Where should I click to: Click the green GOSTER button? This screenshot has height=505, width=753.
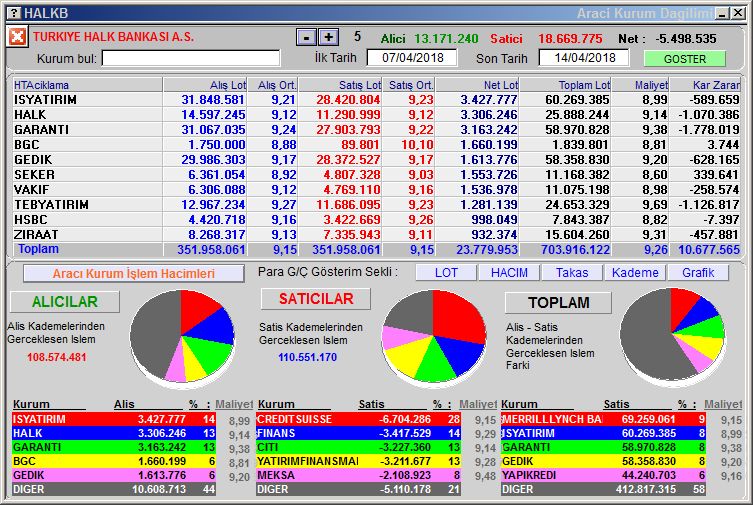click(684, 59)
